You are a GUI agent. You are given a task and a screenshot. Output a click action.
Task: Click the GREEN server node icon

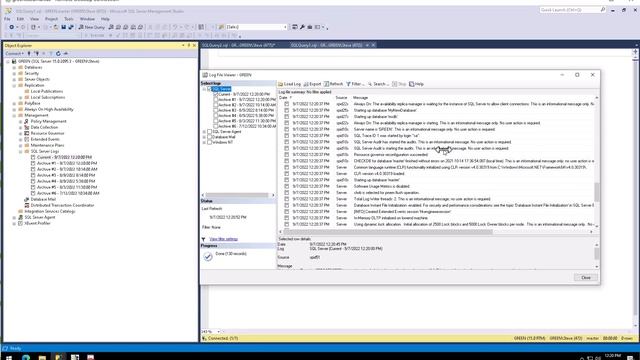pos(14,61)
